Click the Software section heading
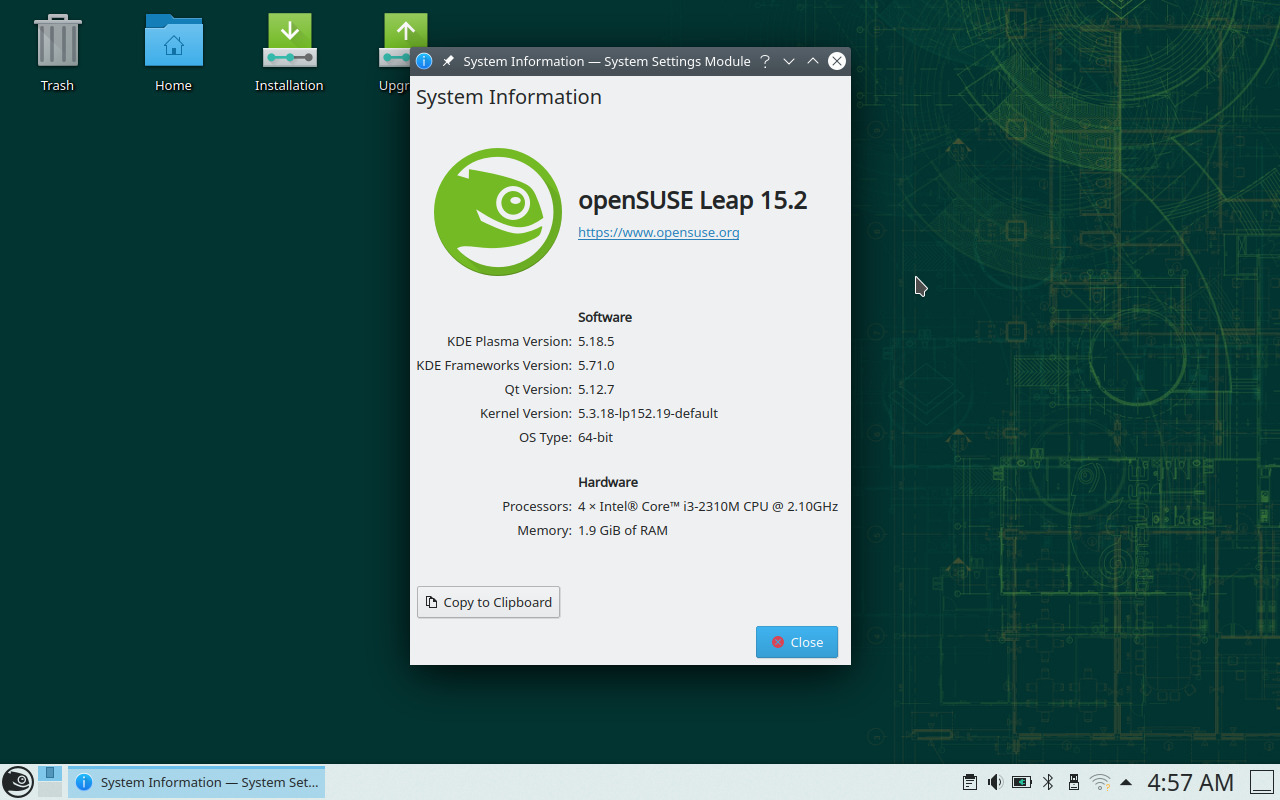 605,317
